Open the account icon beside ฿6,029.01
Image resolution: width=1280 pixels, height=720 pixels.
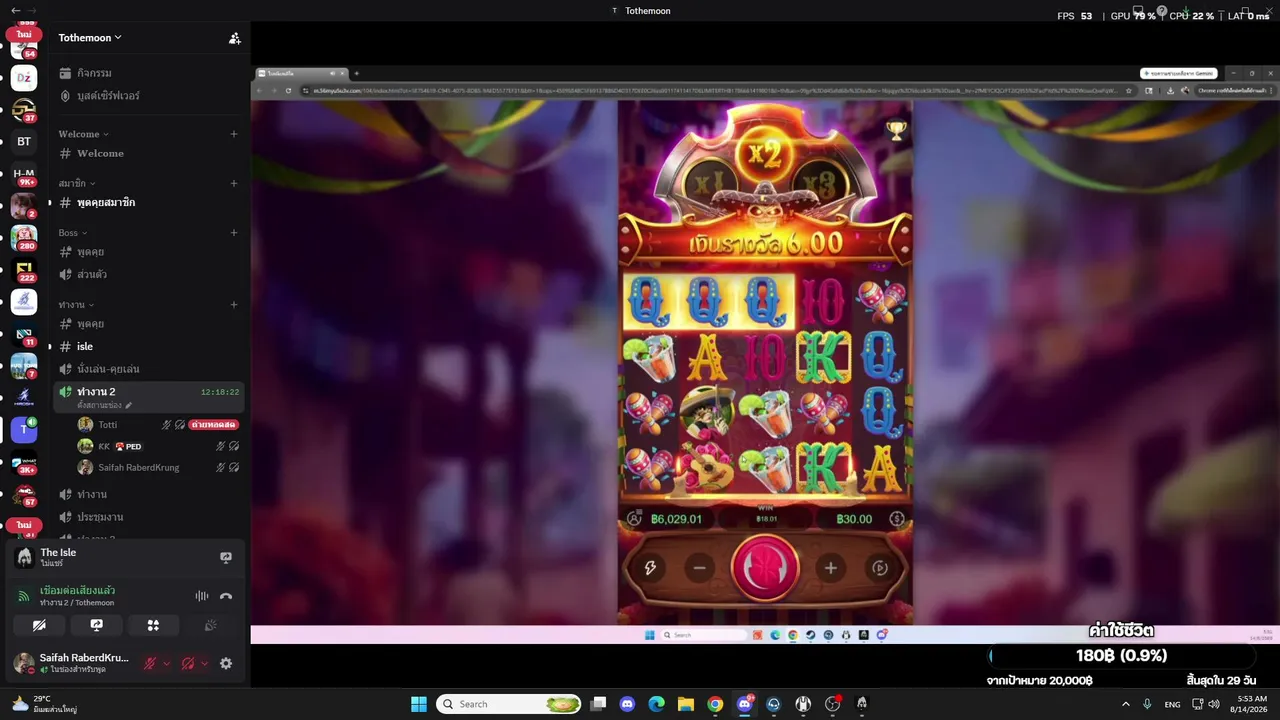(x=634, y=519)
